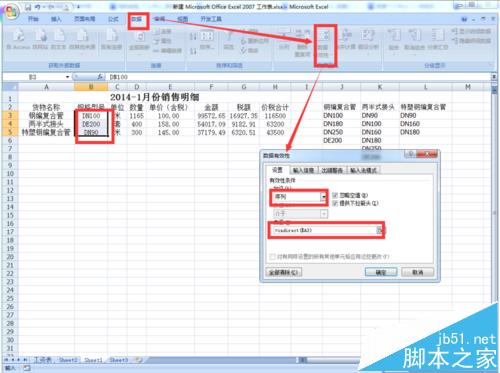Switch to the 页面布局 (Page Layout) ribbon tab

85,19
